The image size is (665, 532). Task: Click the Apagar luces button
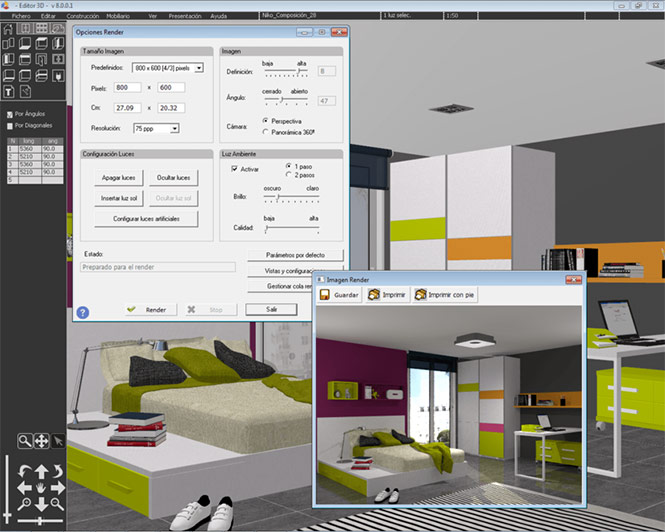coord(118,177)
